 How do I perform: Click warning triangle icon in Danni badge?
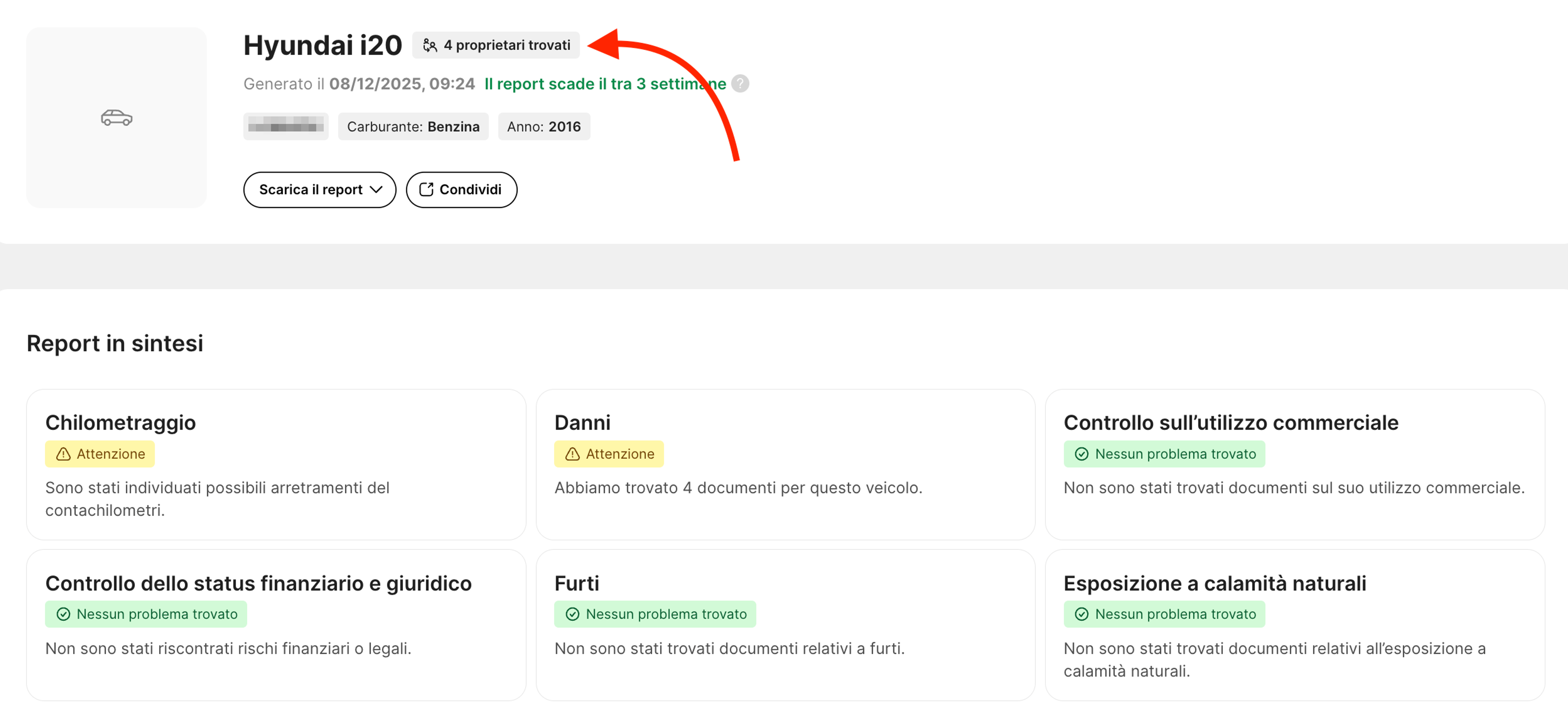pyautogui.click(x=572, y=454)
